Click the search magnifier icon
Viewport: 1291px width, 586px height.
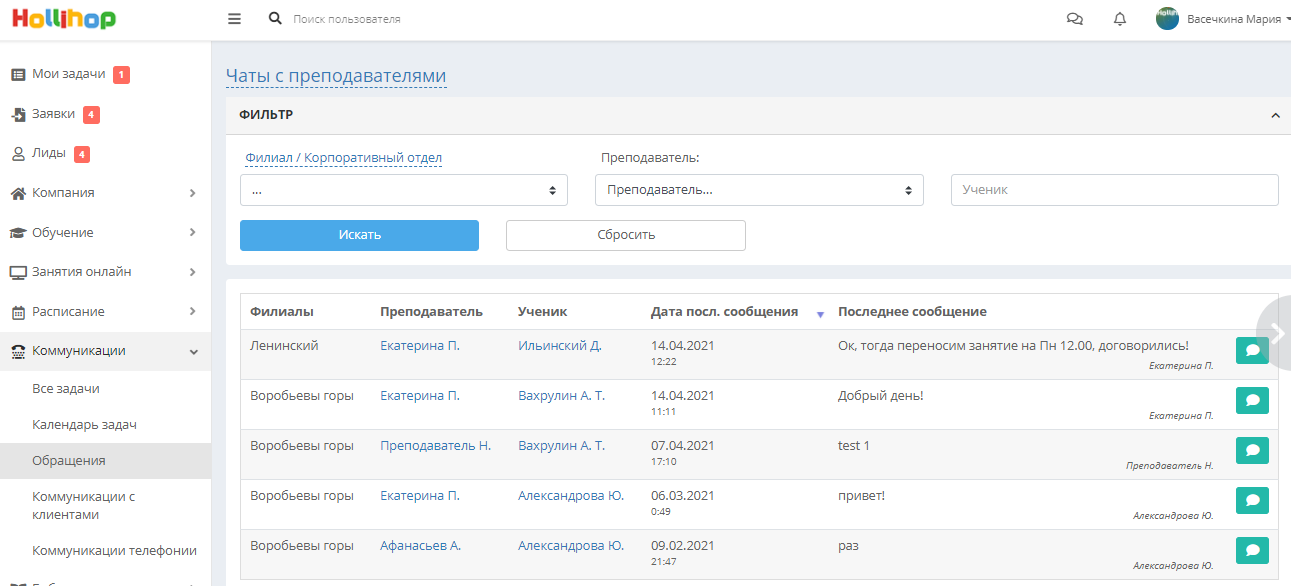(x=275, y=19)
